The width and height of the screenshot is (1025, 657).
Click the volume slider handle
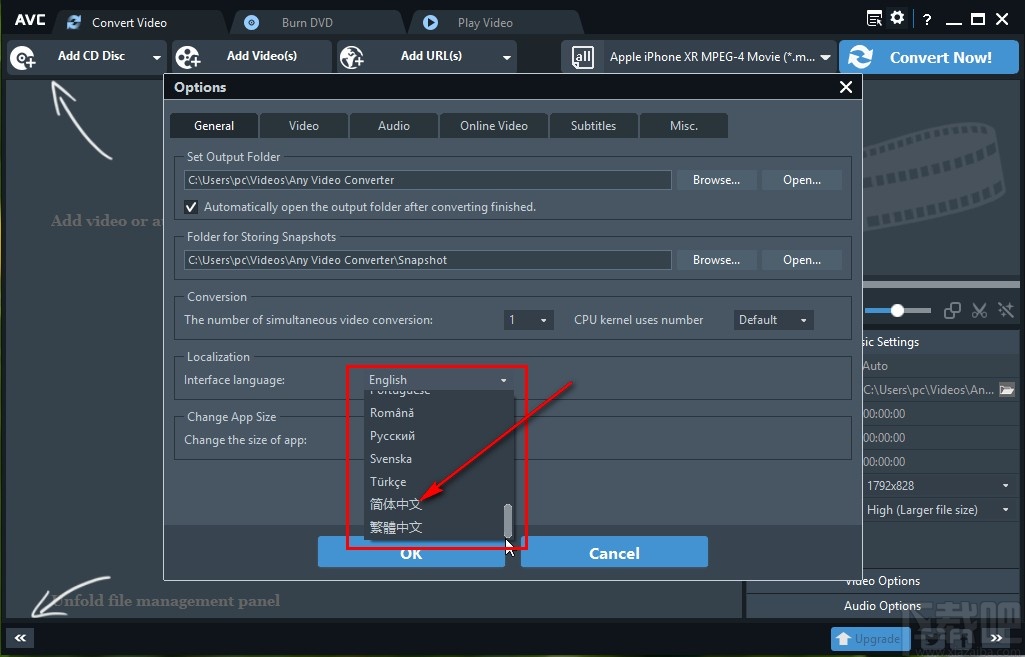click(x=897, y=311)
